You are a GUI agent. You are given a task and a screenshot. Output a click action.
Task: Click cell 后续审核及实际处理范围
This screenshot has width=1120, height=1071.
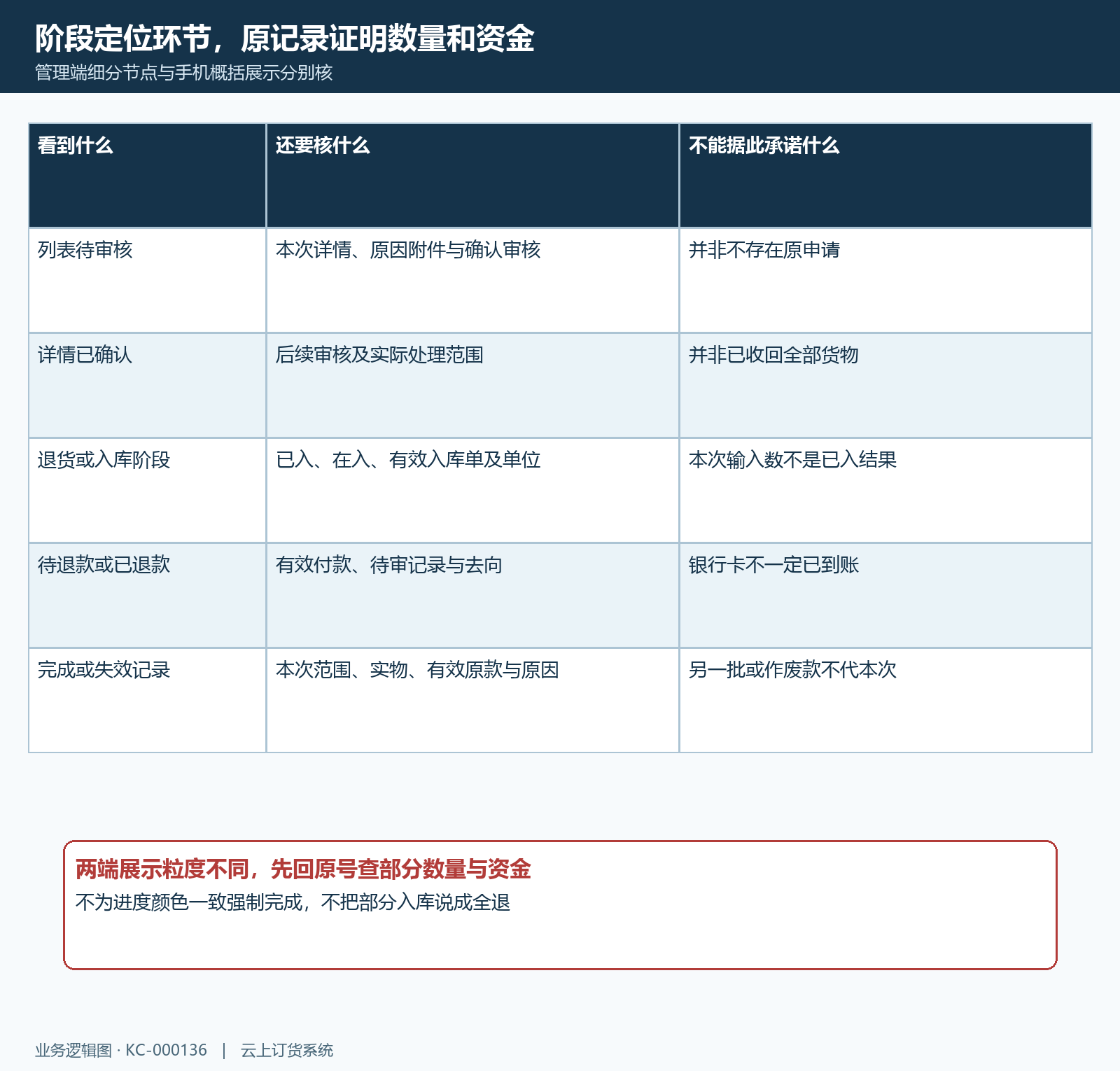[x=472, y=386]
